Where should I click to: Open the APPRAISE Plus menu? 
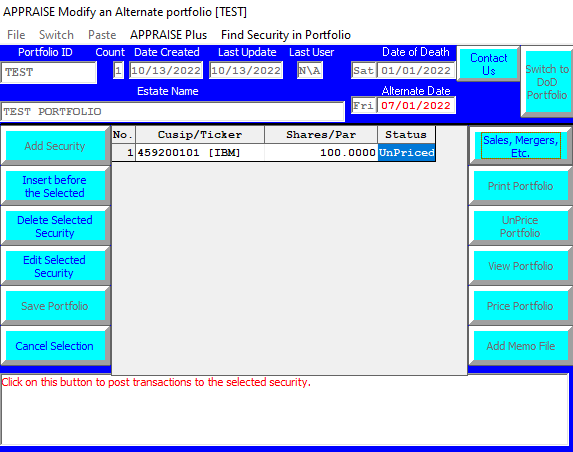[168, 35]
